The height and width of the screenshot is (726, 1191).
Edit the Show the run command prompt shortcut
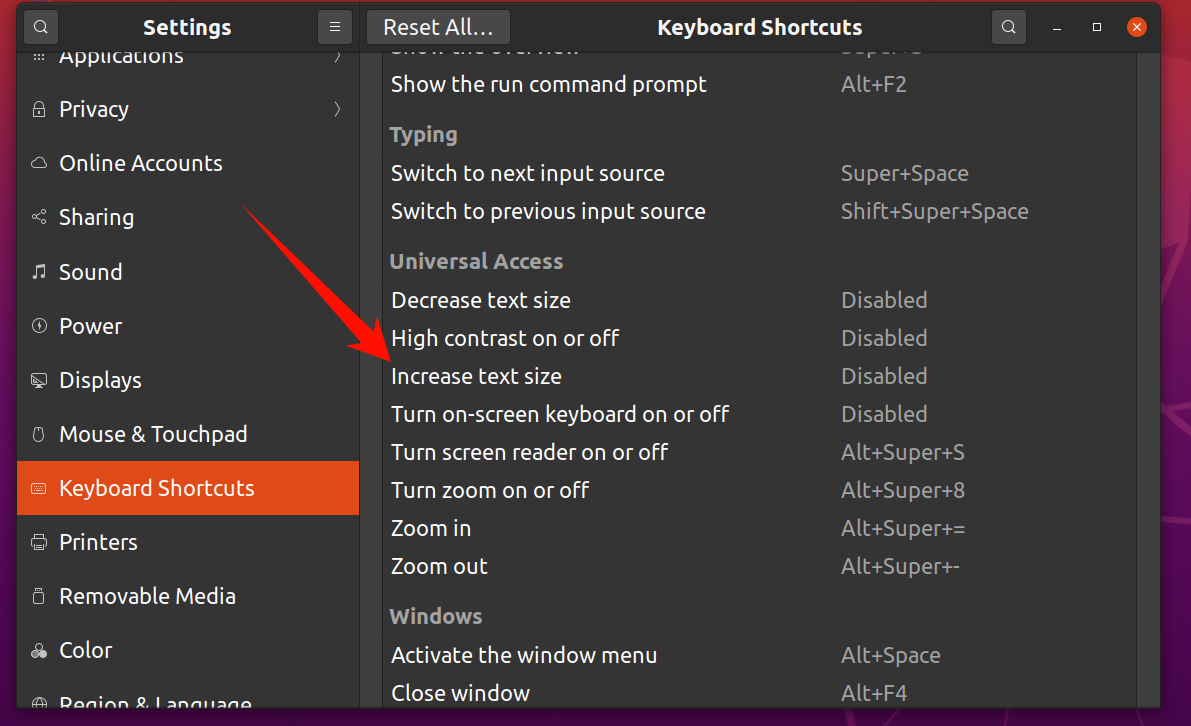tap(759, 84)
